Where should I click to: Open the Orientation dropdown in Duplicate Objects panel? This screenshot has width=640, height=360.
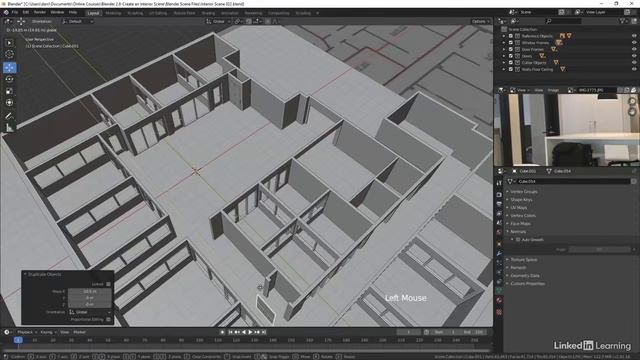coord(89,312)
